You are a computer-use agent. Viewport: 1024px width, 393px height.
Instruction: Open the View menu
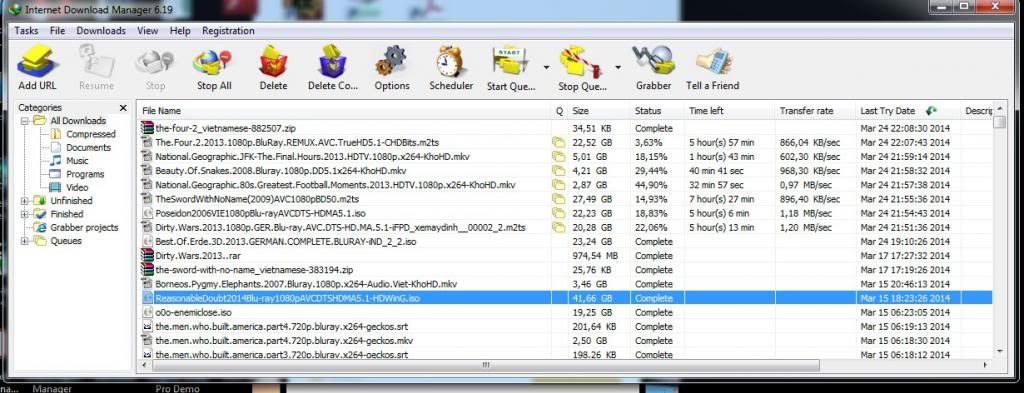[x=148, y=31]
